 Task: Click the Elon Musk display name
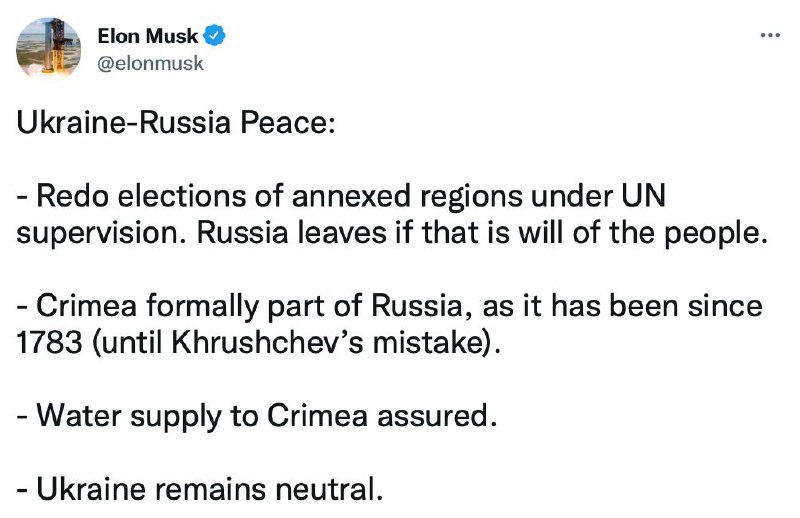coord(147,36)
